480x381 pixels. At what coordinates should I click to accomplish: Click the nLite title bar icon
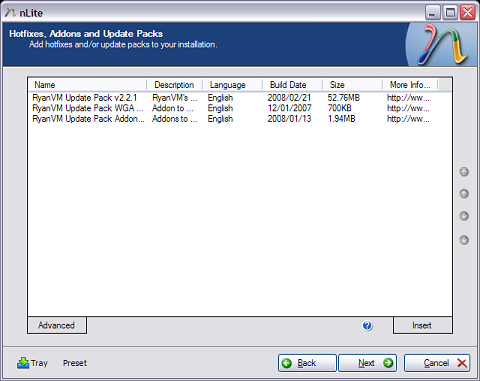click(x=10, y=13)
